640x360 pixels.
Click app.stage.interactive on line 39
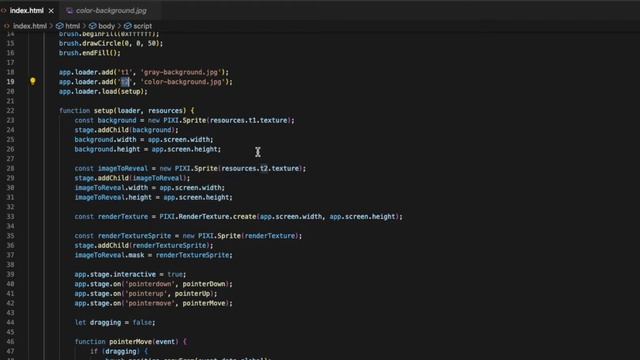tap(115, 274)
